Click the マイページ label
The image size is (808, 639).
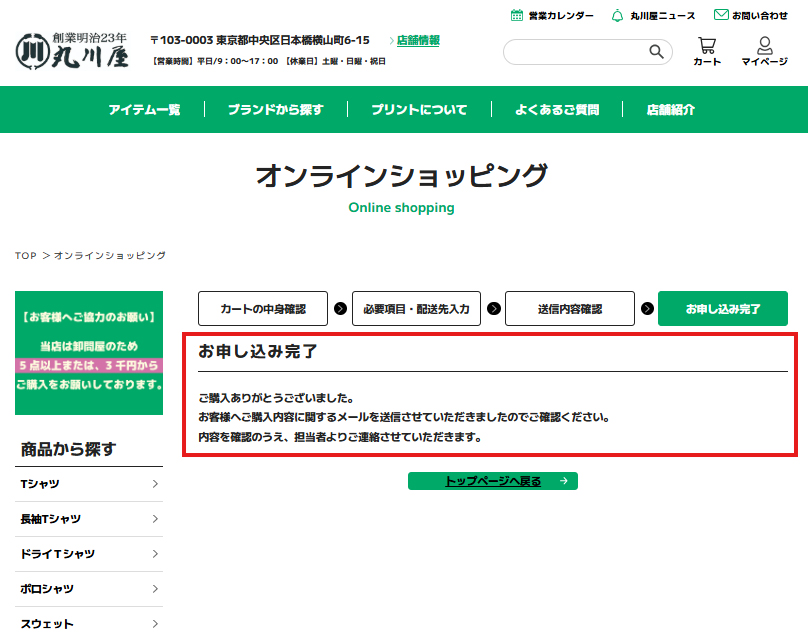tap(765, 61)
